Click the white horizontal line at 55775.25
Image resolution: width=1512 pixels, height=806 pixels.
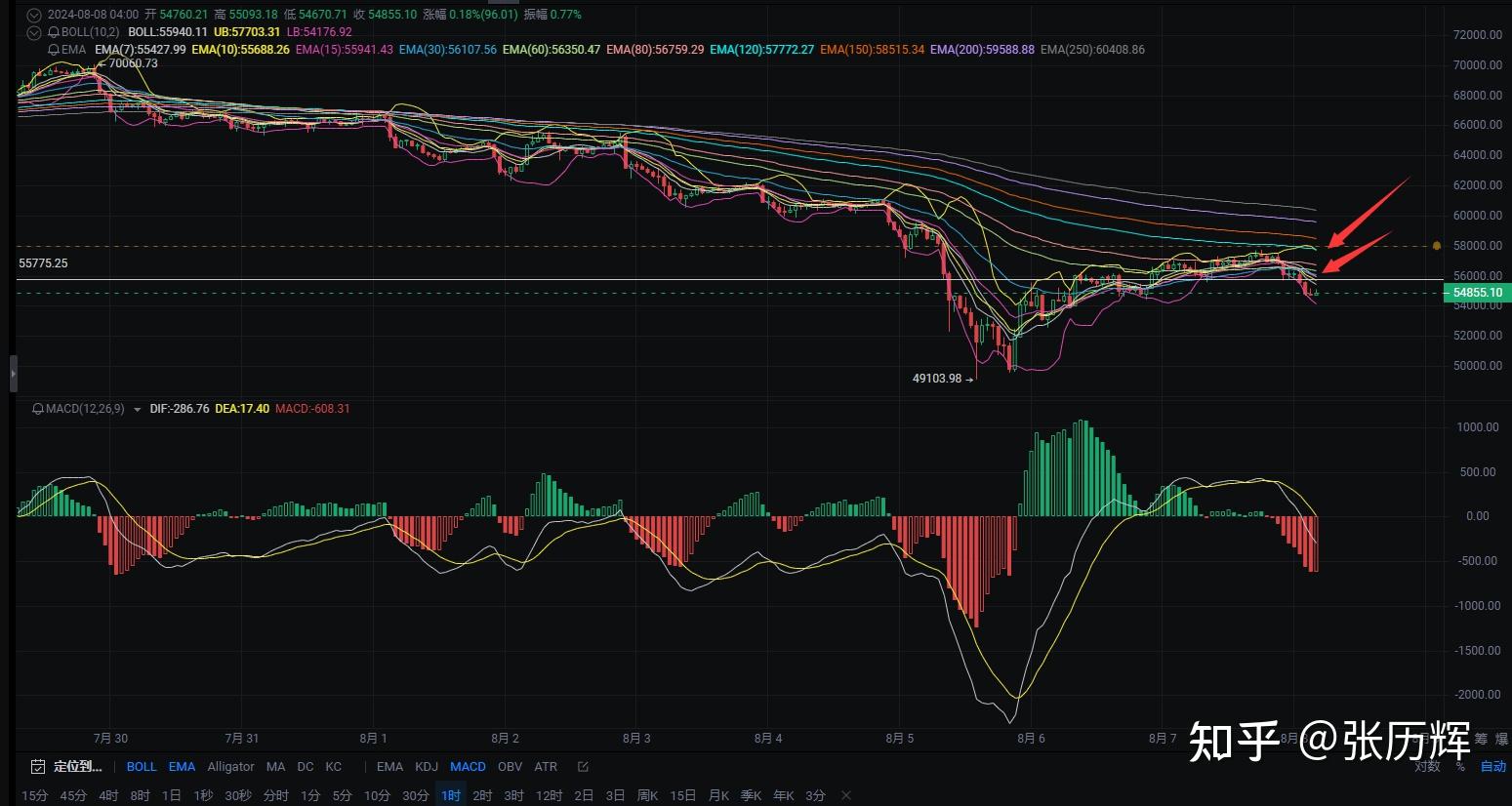683,280
